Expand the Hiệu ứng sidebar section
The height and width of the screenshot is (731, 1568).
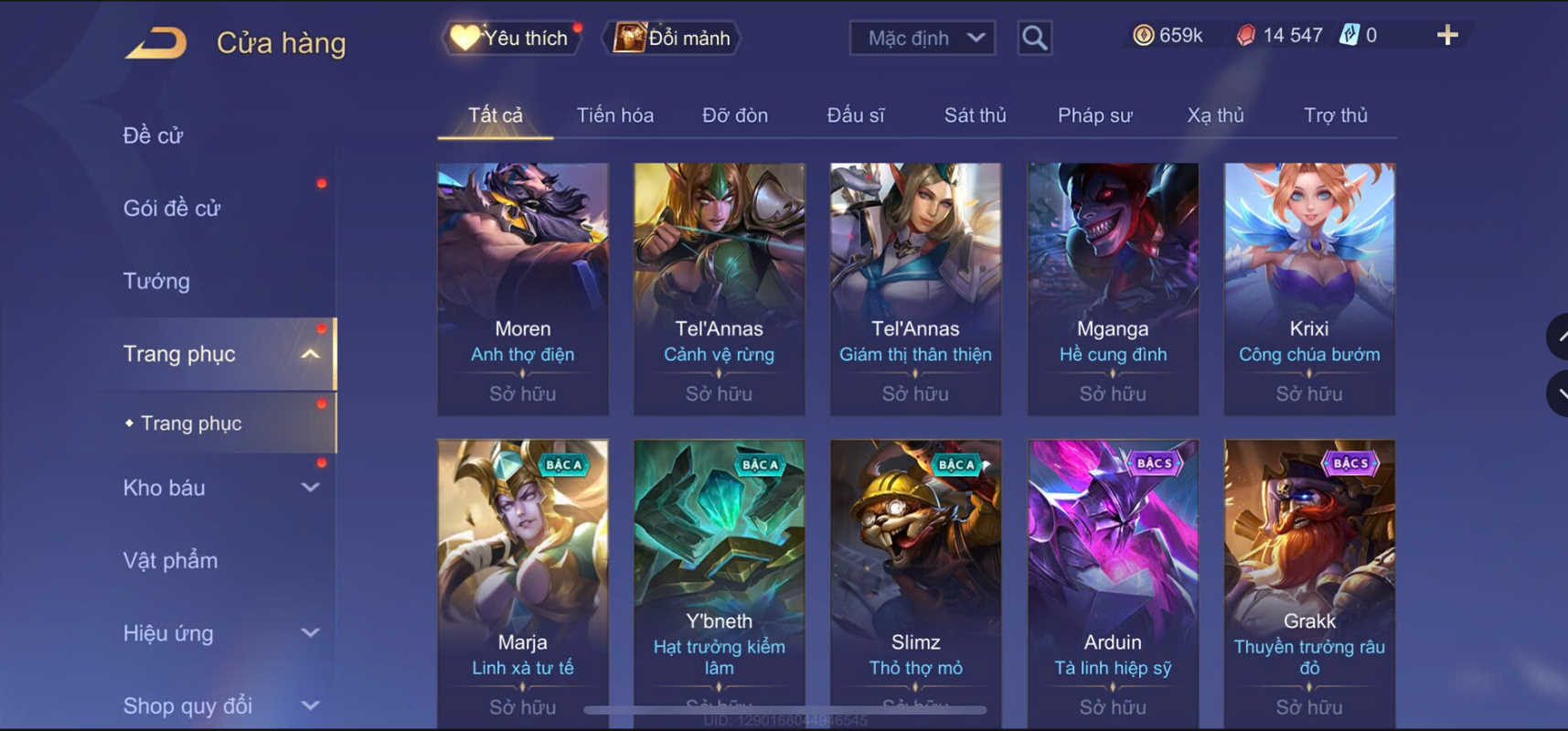click(x=311, y=633)
